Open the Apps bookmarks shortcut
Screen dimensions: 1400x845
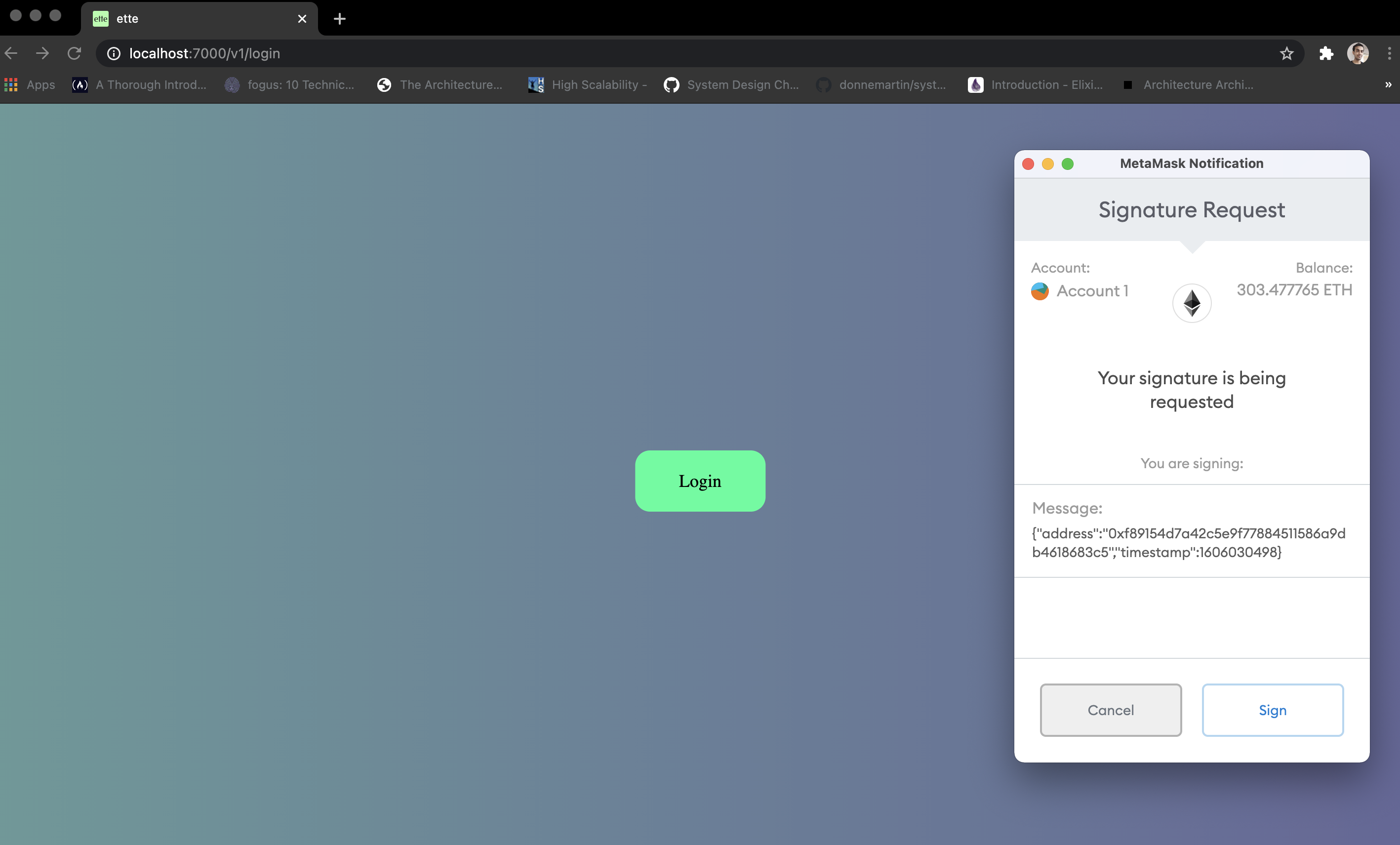tap(30, 84)
